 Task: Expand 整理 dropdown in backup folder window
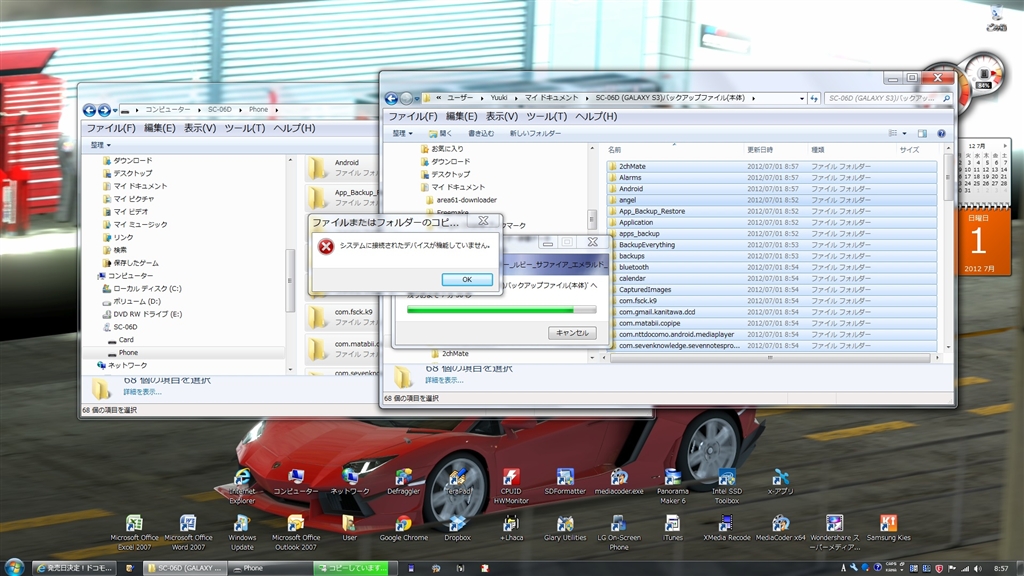pos(402,133)
